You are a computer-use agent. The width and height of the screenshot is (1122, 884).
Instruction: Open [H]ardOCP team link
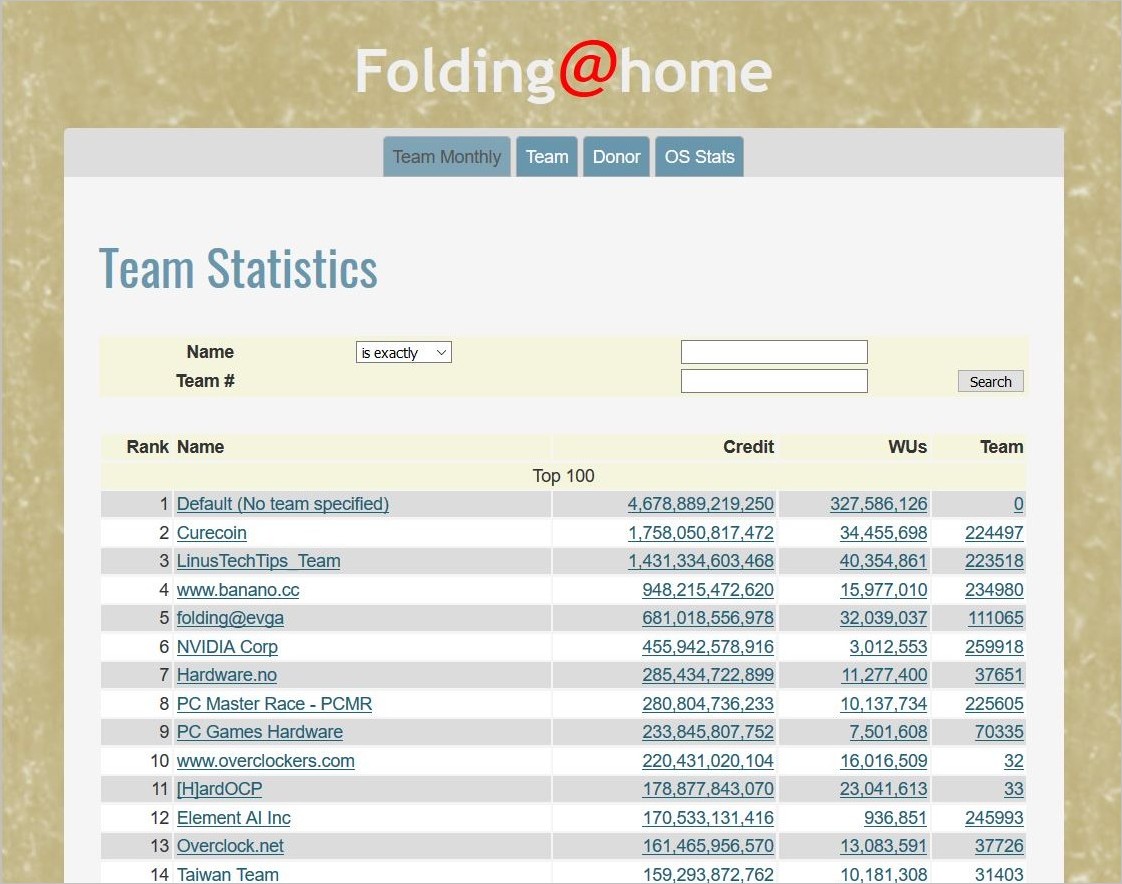pos(219,789)
